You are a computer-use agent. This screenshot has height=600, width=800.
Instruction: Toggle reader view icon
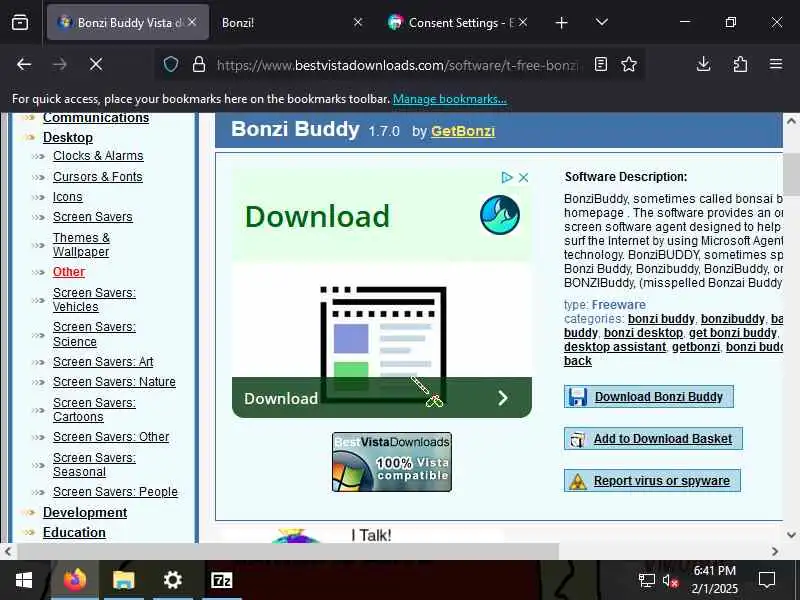point(601,64)
